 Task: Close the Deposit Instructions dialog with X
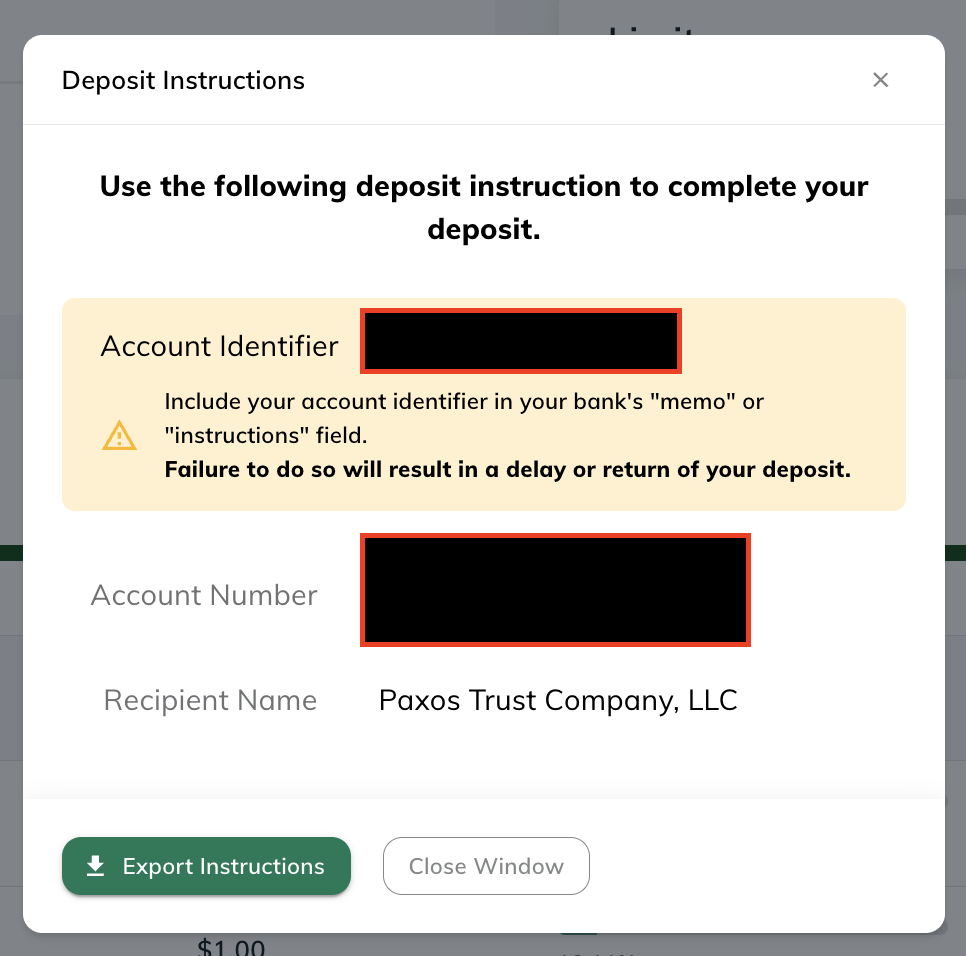pyautogui.click(x=880, y=80)
